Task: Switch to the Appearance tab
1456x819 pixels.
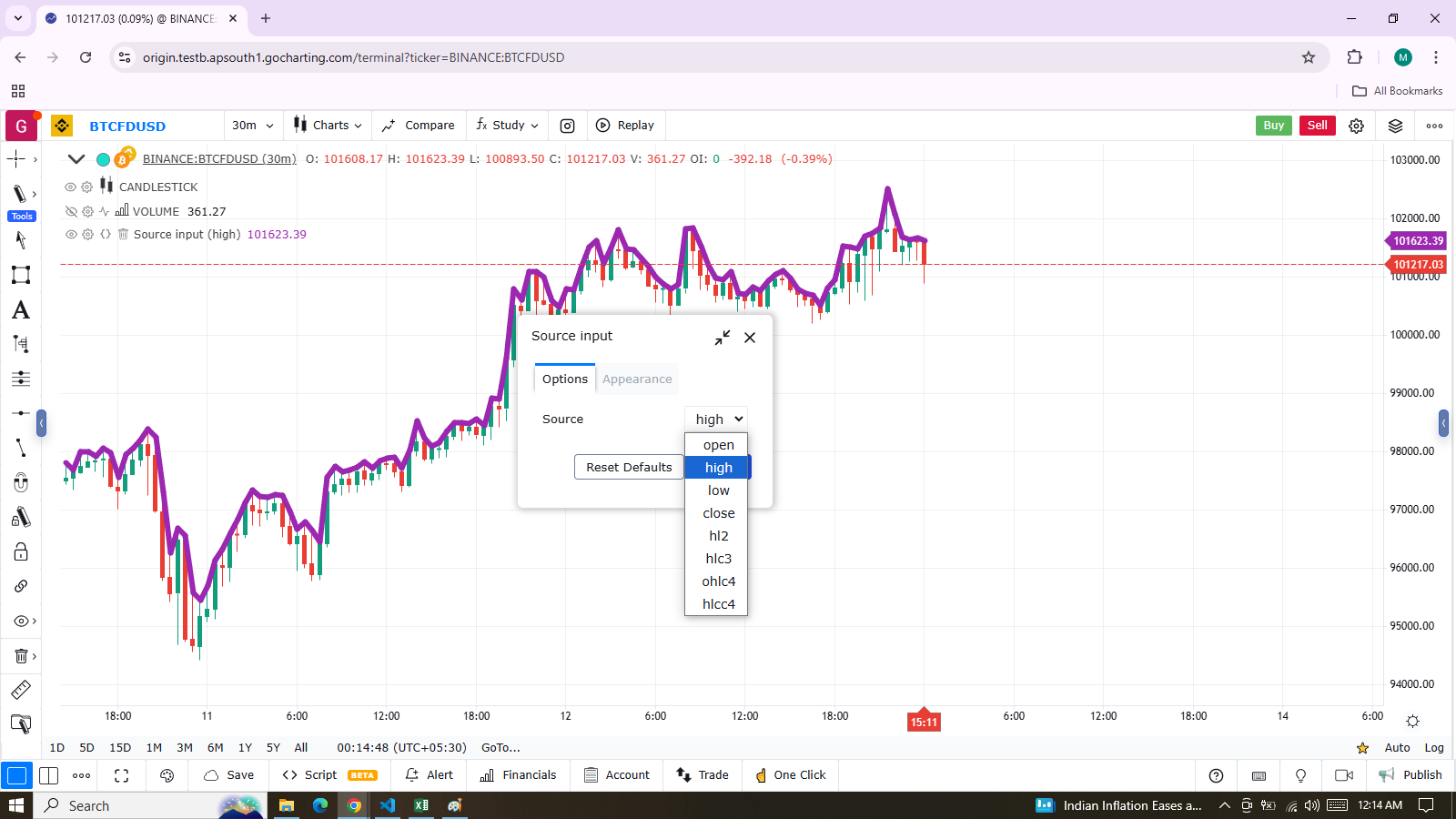Action: click(637, 379)
